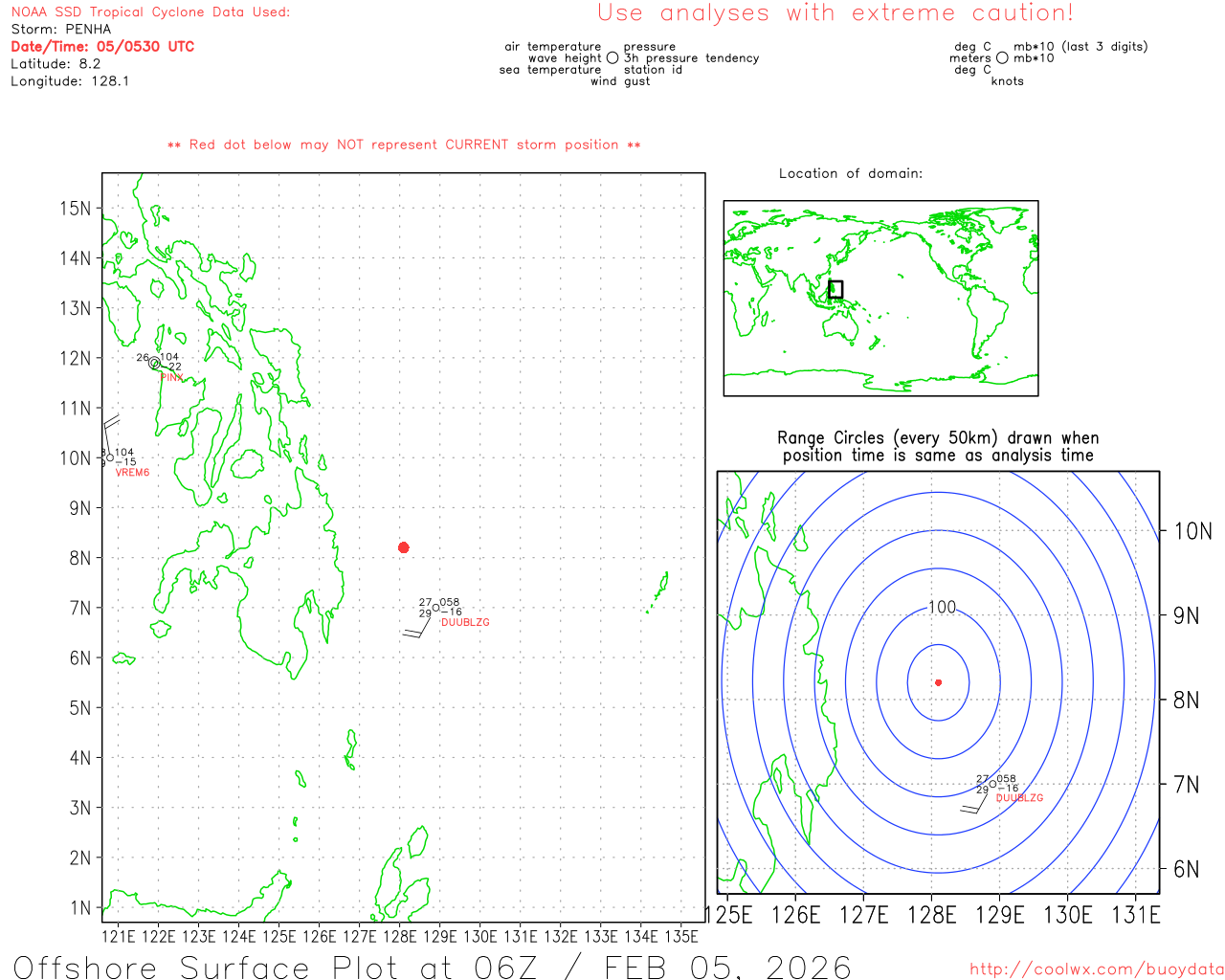Click the '3h pressure tendency' legend label
The width and height of the screenshot is (1225, 980).
pyautogui.click(x=691, y=58)
